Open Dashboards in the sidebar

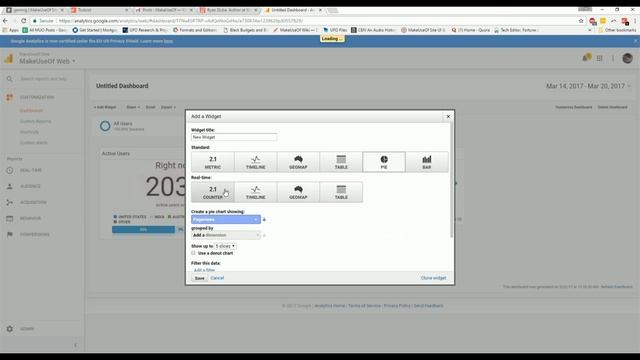(x=31, y=111)
